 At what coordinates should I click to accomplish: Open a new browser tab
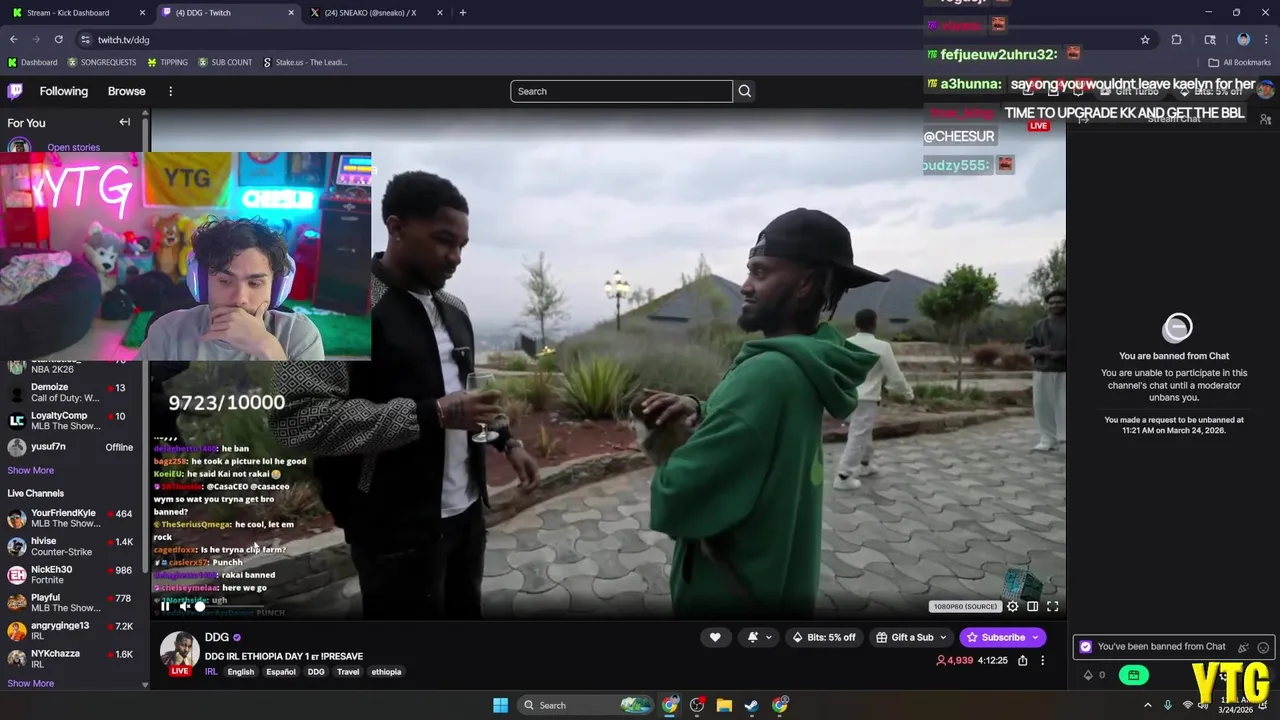click(462, 13)
